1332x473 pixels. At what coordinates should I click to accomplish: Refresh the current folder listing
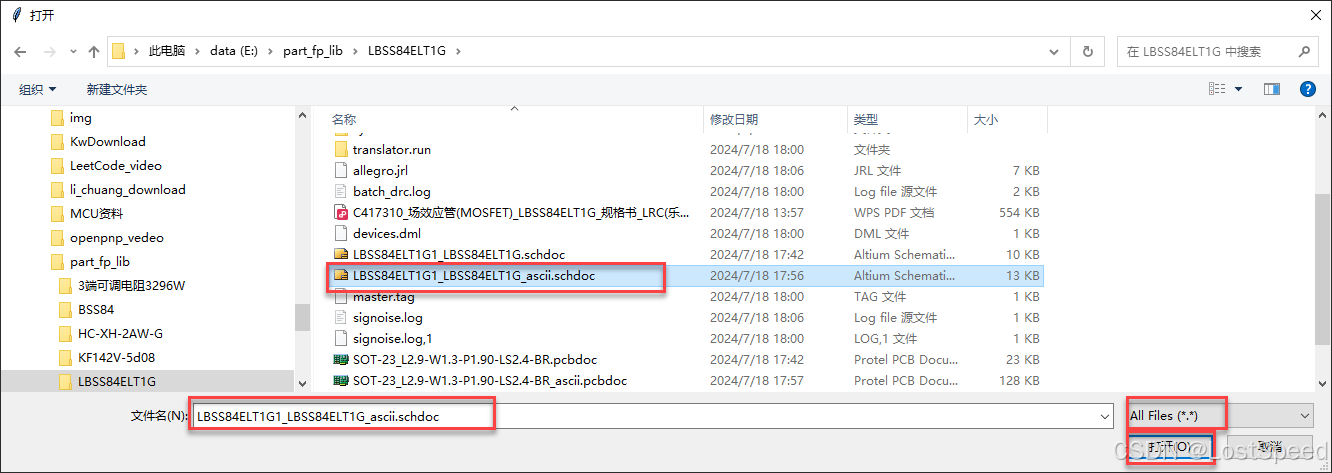[1087, 51]
